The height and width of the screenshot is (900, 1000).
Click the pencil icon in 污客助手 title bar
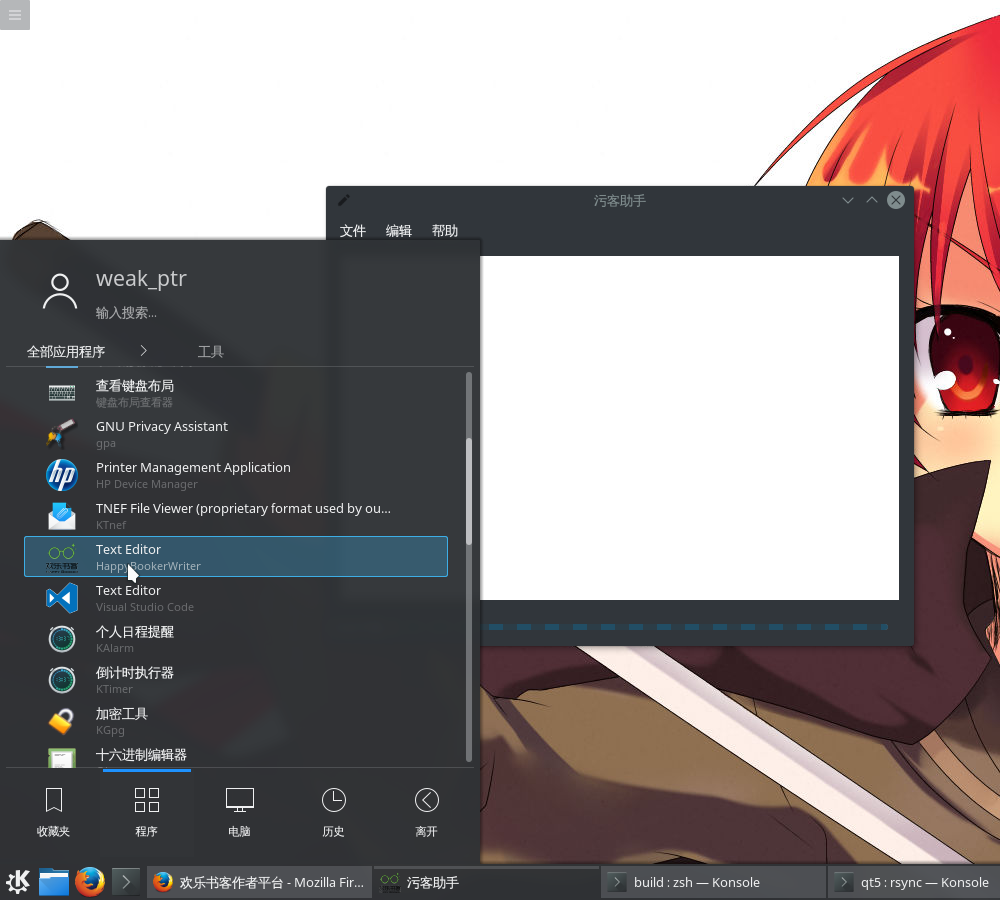click(x=343, y=200)
